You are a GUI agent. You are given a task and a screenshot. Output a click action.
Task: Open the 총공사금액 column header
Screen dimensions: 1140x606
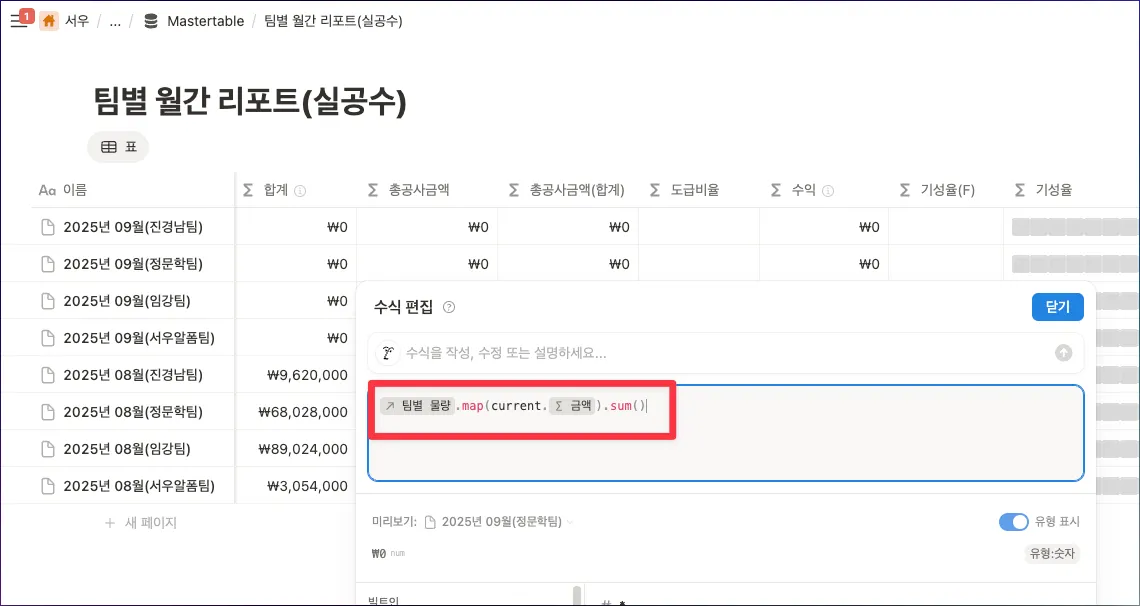426,190
